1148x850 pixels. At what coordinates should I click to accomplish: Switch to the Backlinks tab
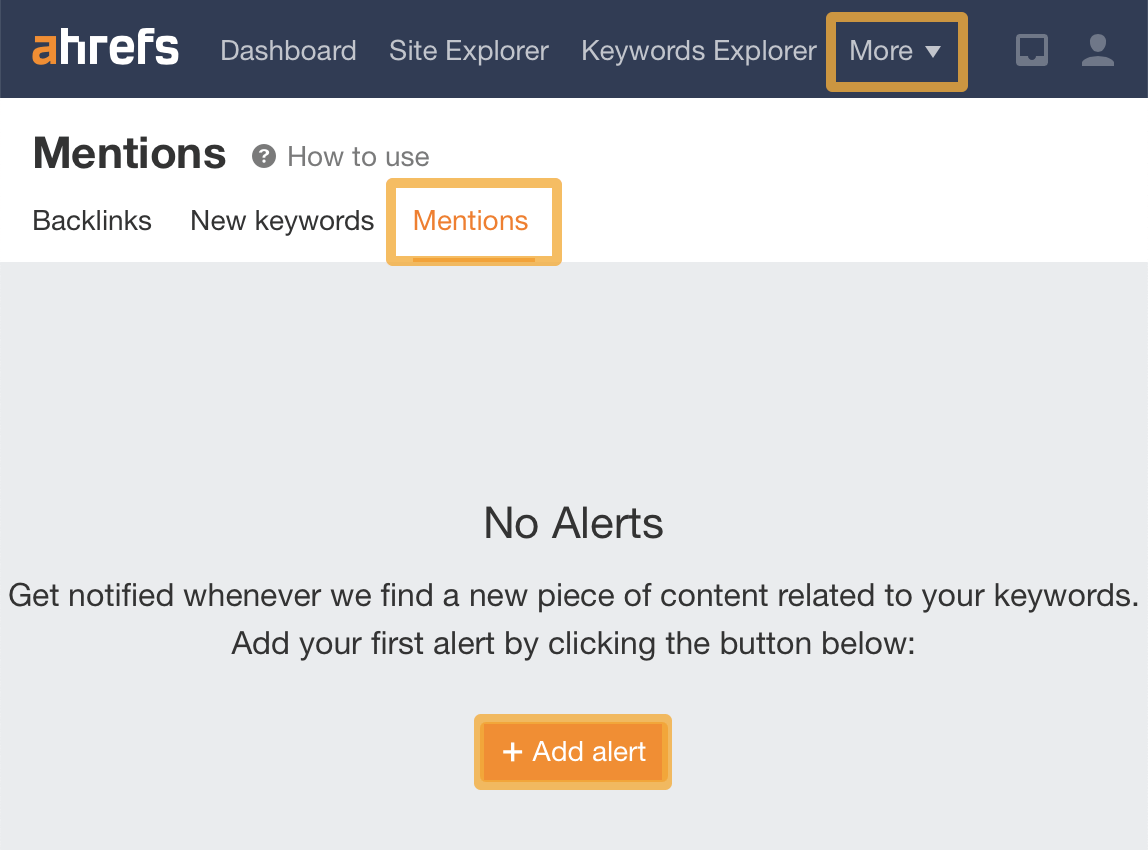pos(91,220)
